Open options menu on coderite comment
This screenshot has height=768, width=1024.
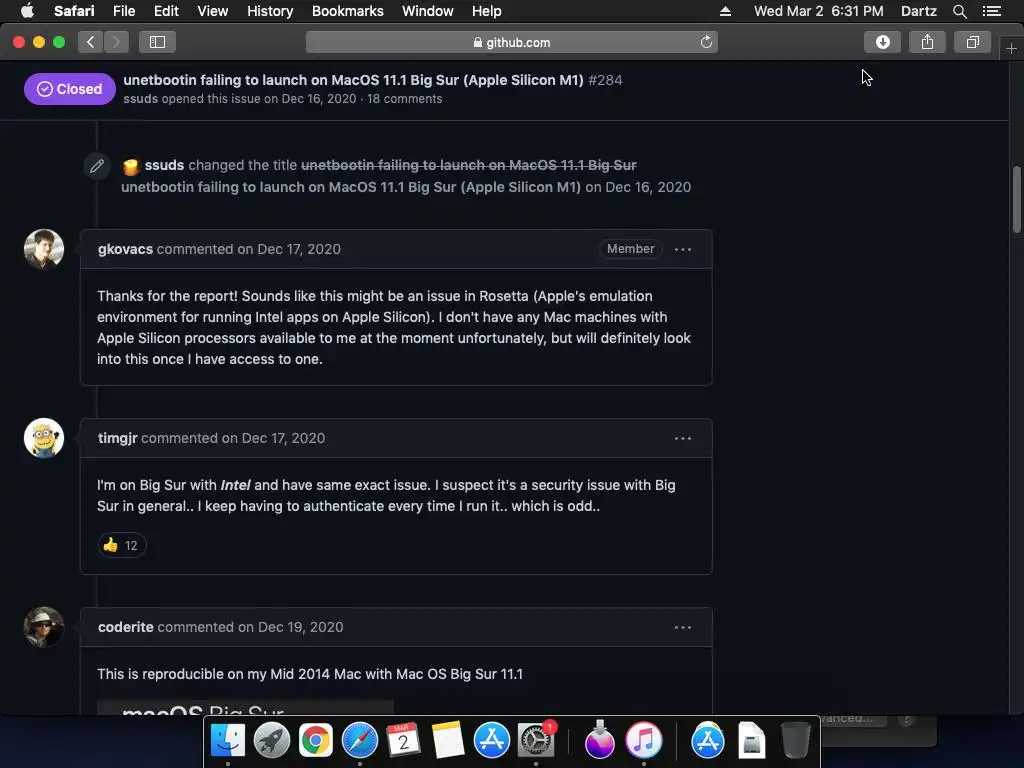point(682,627)
